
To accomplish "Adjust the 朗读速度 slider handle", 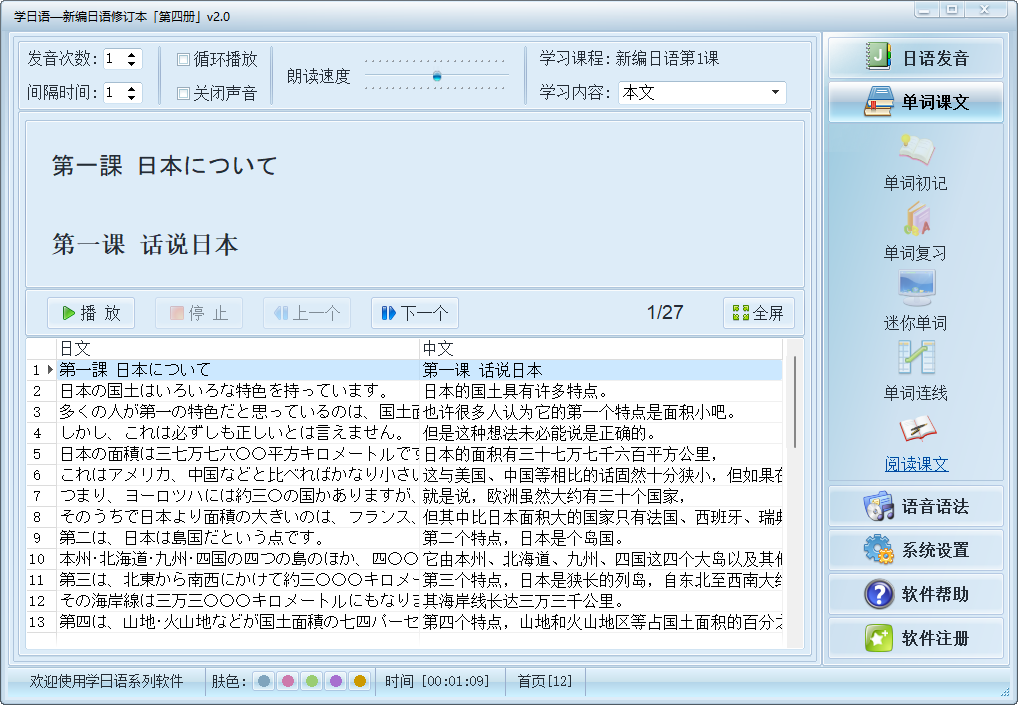I will (437, 77).
